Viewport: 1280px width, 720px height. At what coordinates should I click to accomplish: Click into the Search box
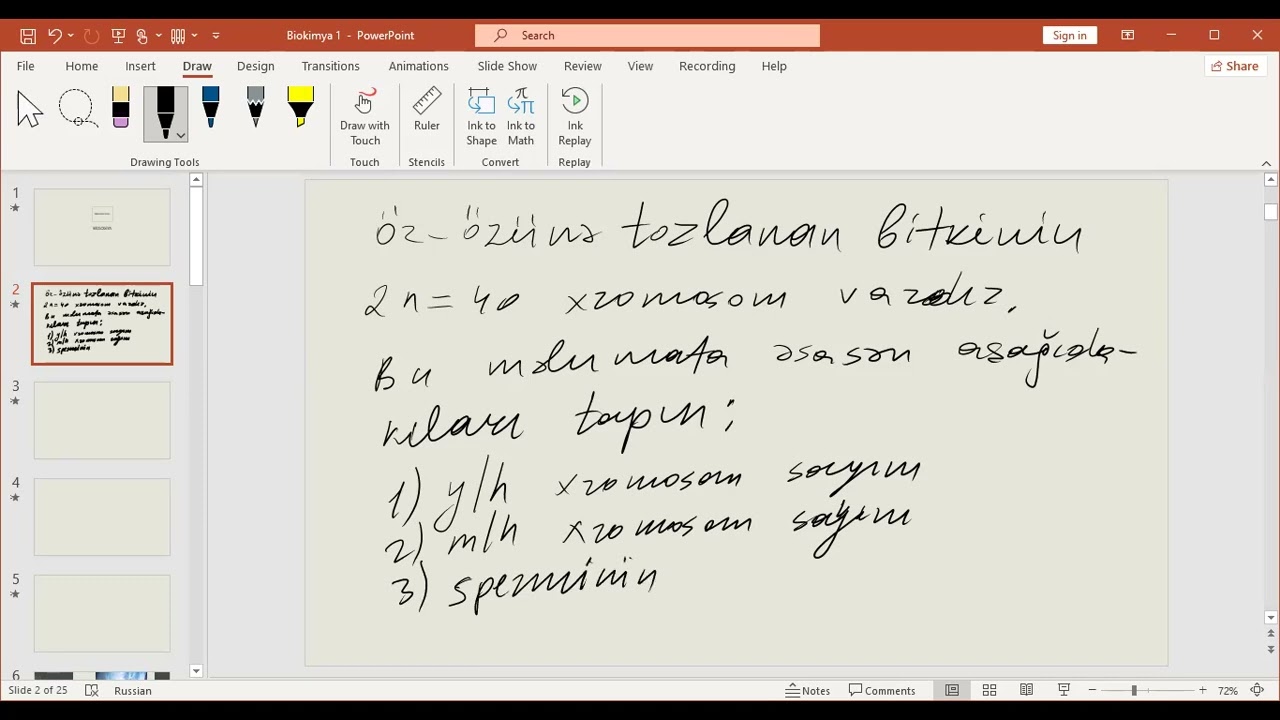tap(647, 35)
